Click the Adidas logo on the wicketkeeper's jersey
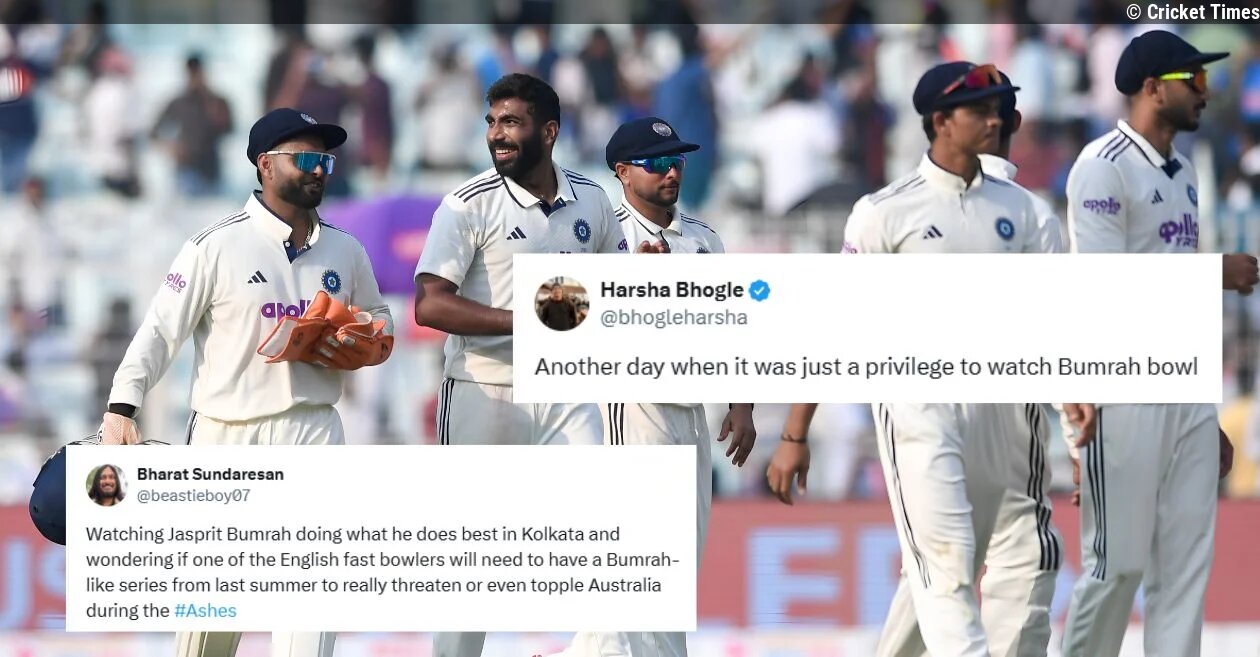 258,277
